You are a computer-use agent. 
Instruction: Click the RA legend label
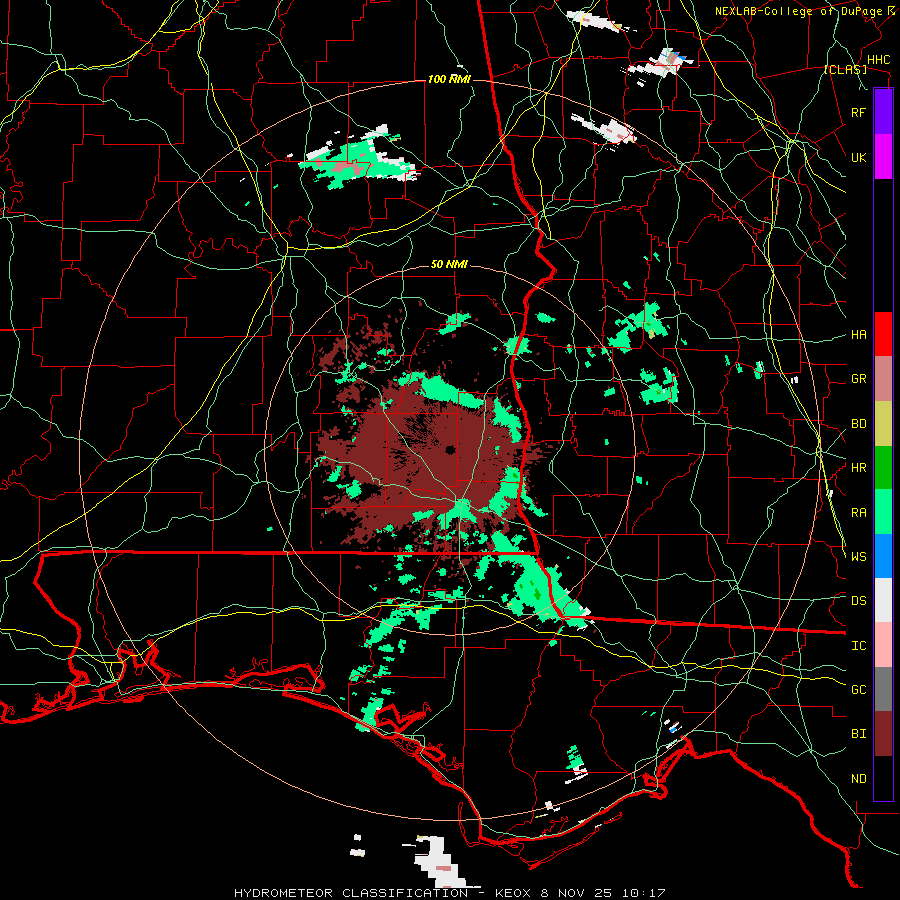pos(859,513)
